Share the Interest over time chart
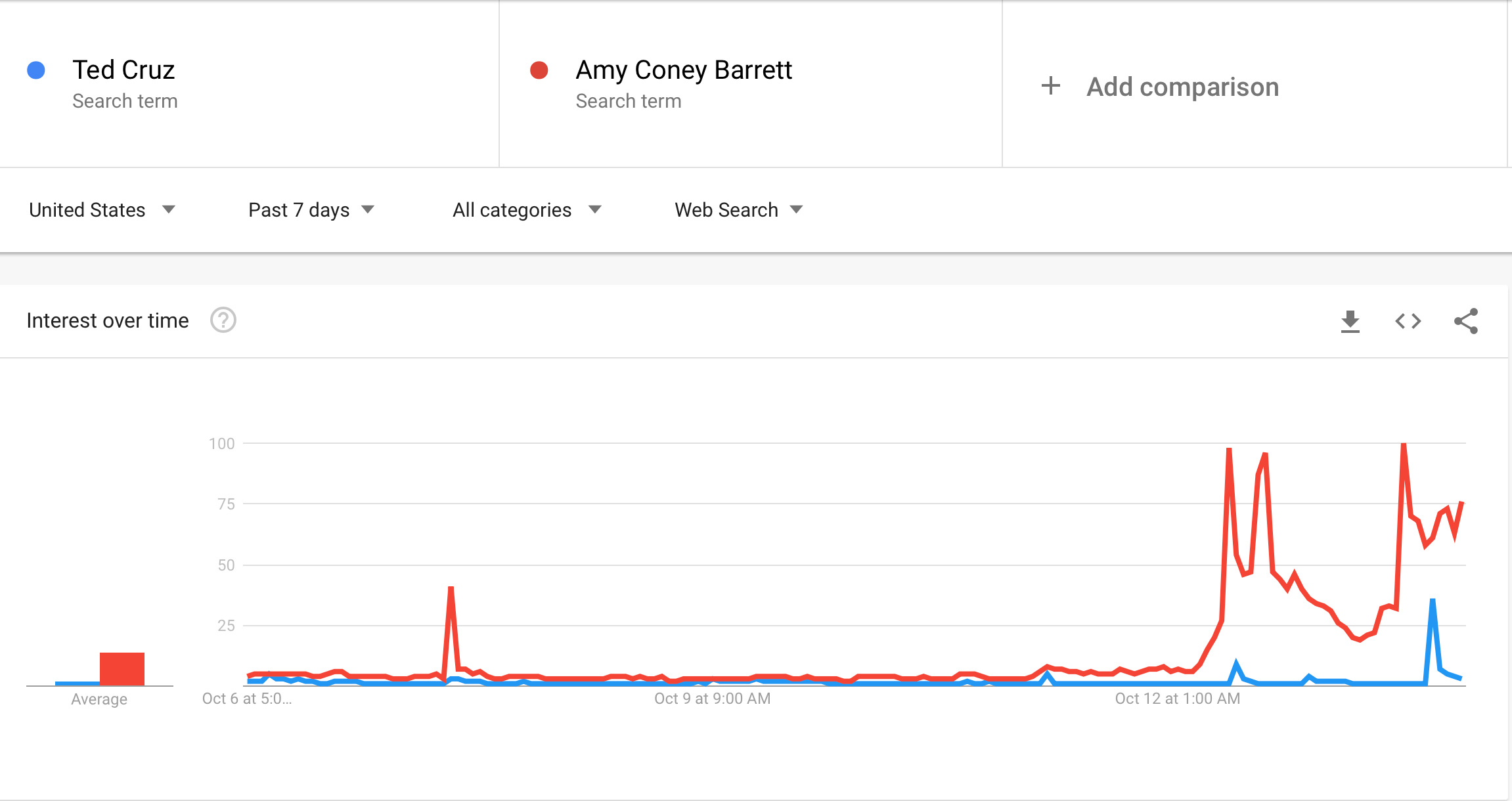This screenshot has height=801, width=1512. pos(1466,321)
